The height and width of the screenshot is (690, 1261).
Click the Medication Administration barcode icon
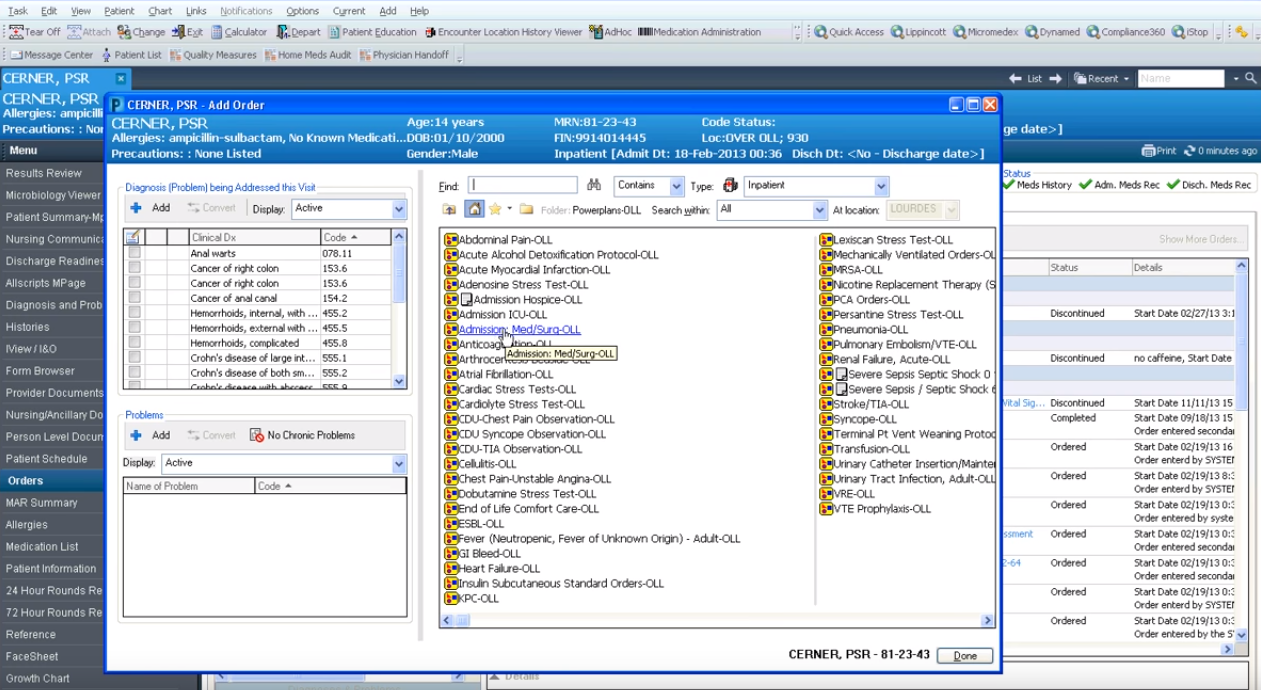click(644, 32)
